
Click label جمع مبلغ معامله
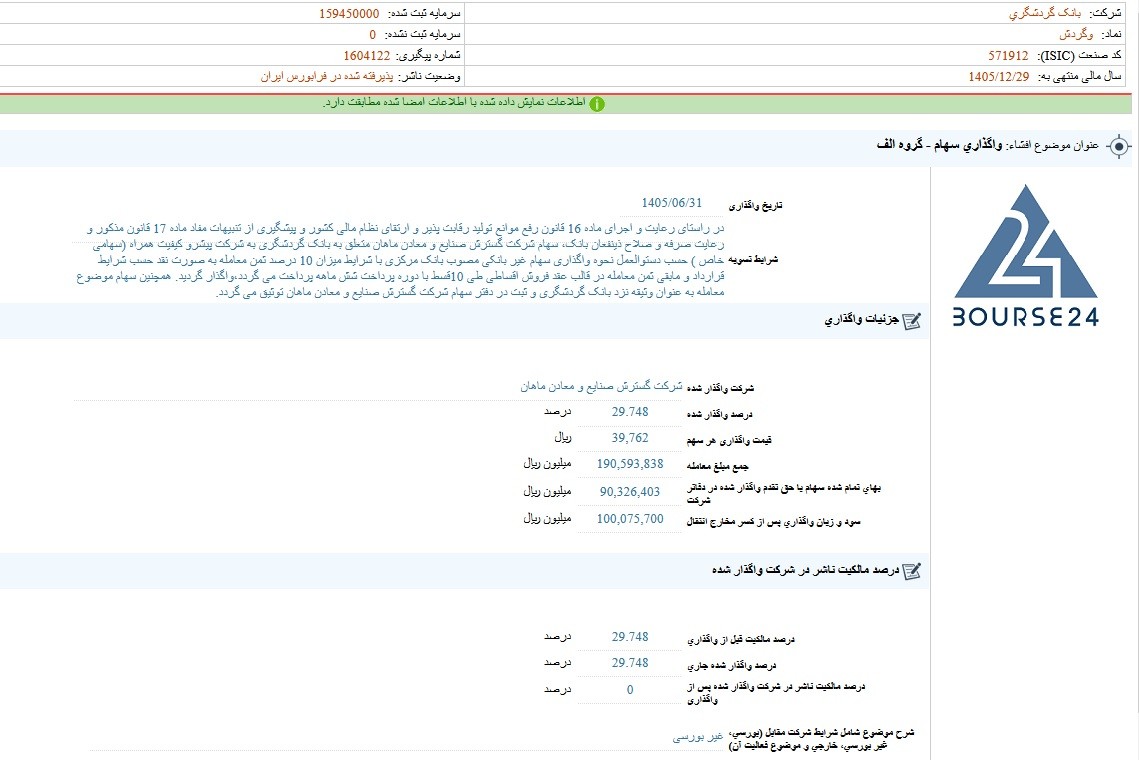[x=718, y=466]
